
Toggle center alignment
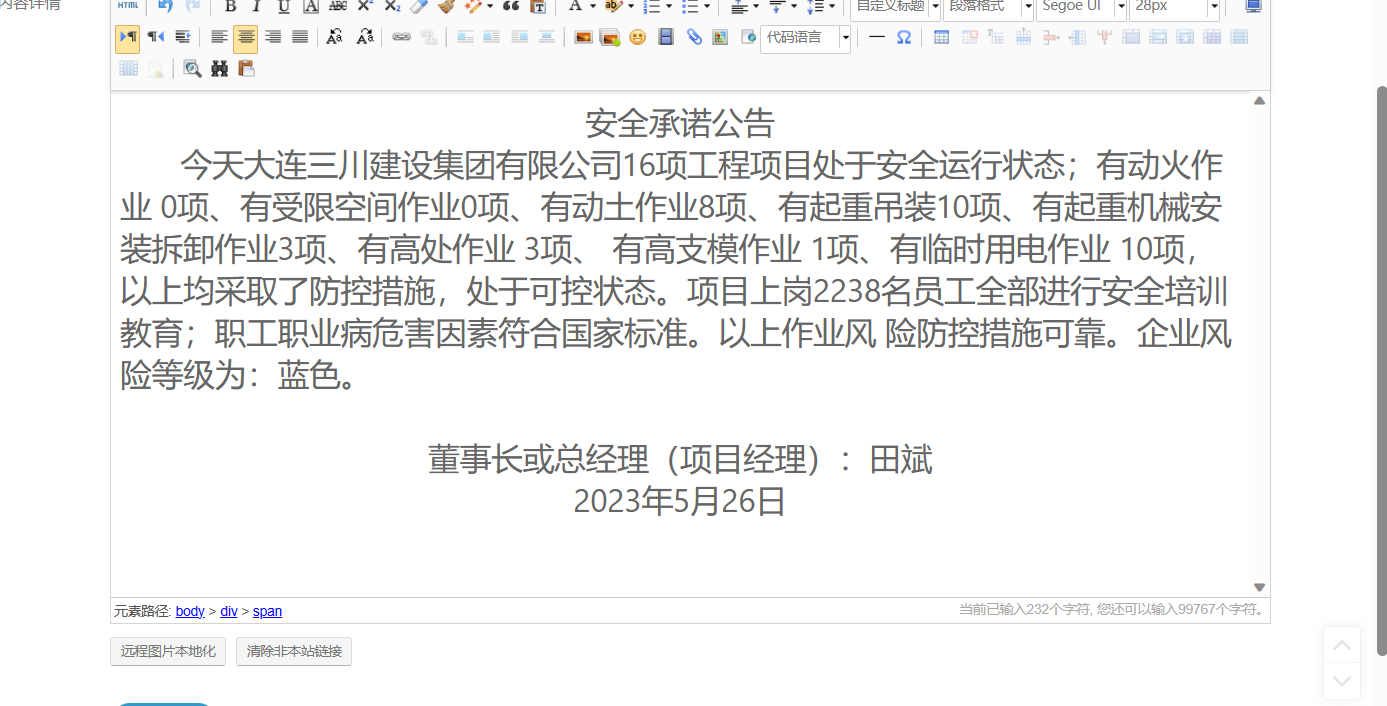tap(245, 38)
